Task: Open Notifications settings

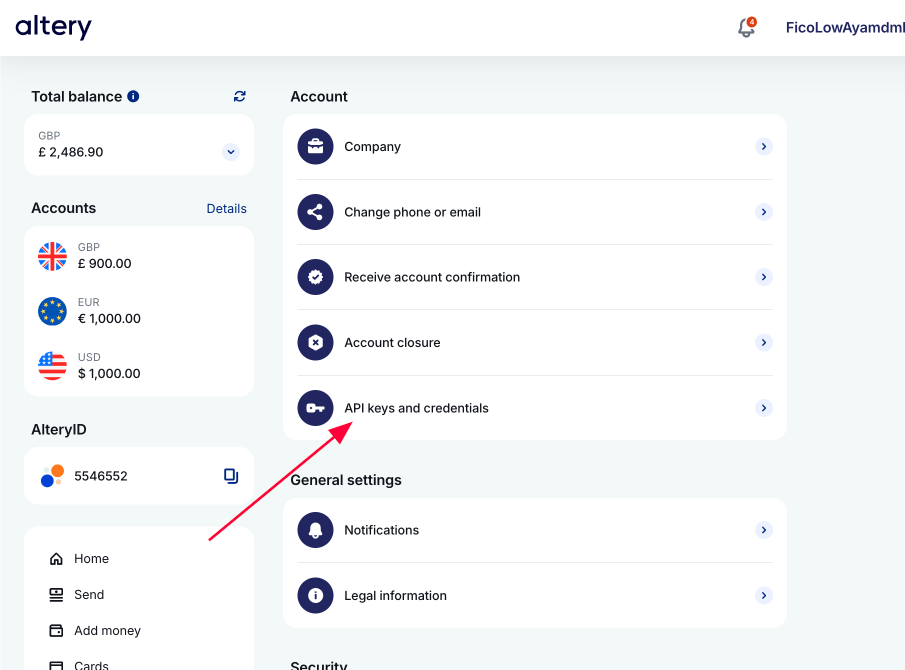Action: click(x=535, y=530)
